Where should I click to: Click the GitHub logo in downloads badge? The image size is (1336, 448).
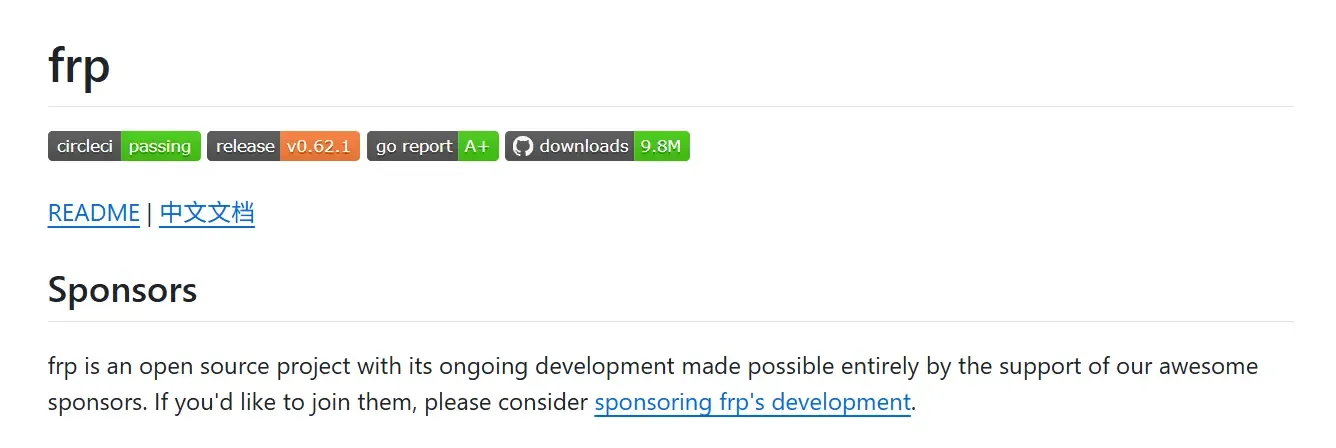coord(523,146)
